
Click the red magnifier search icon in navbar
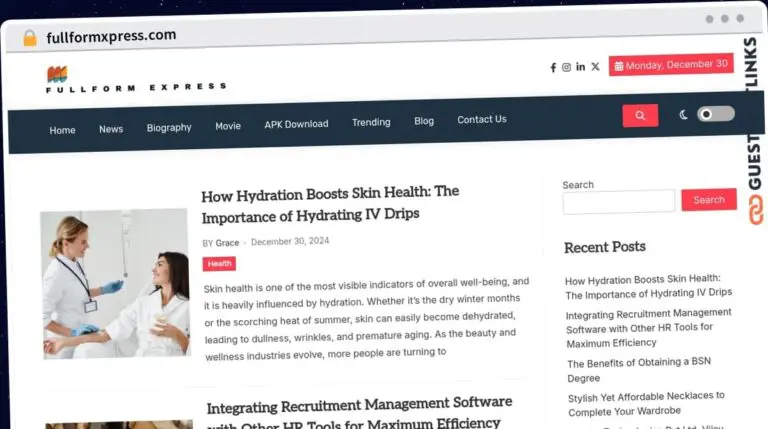click(640, 115)
